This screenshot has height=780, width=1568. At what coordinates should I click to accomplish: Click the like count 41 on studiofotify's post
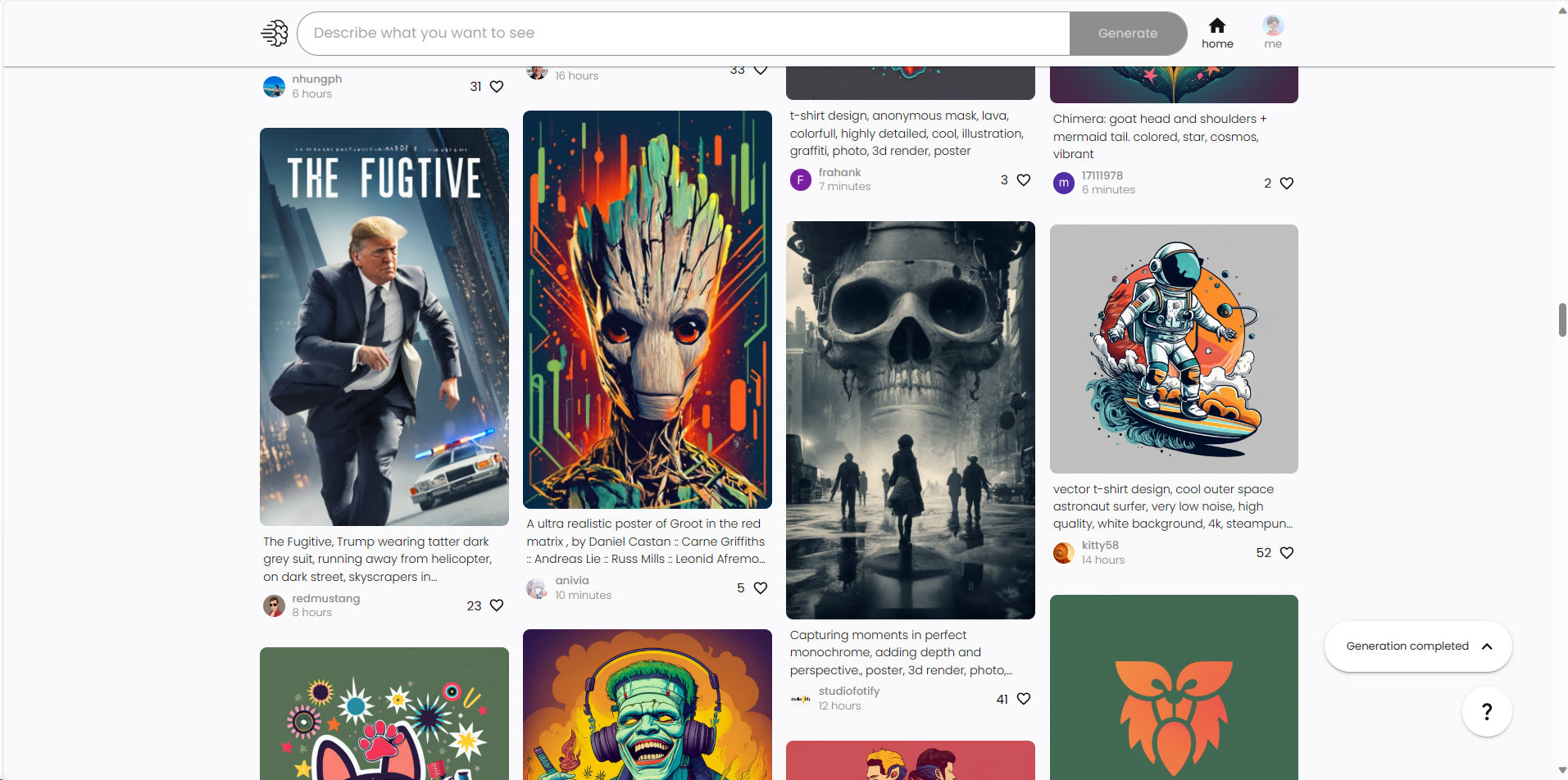(1002, 699)
